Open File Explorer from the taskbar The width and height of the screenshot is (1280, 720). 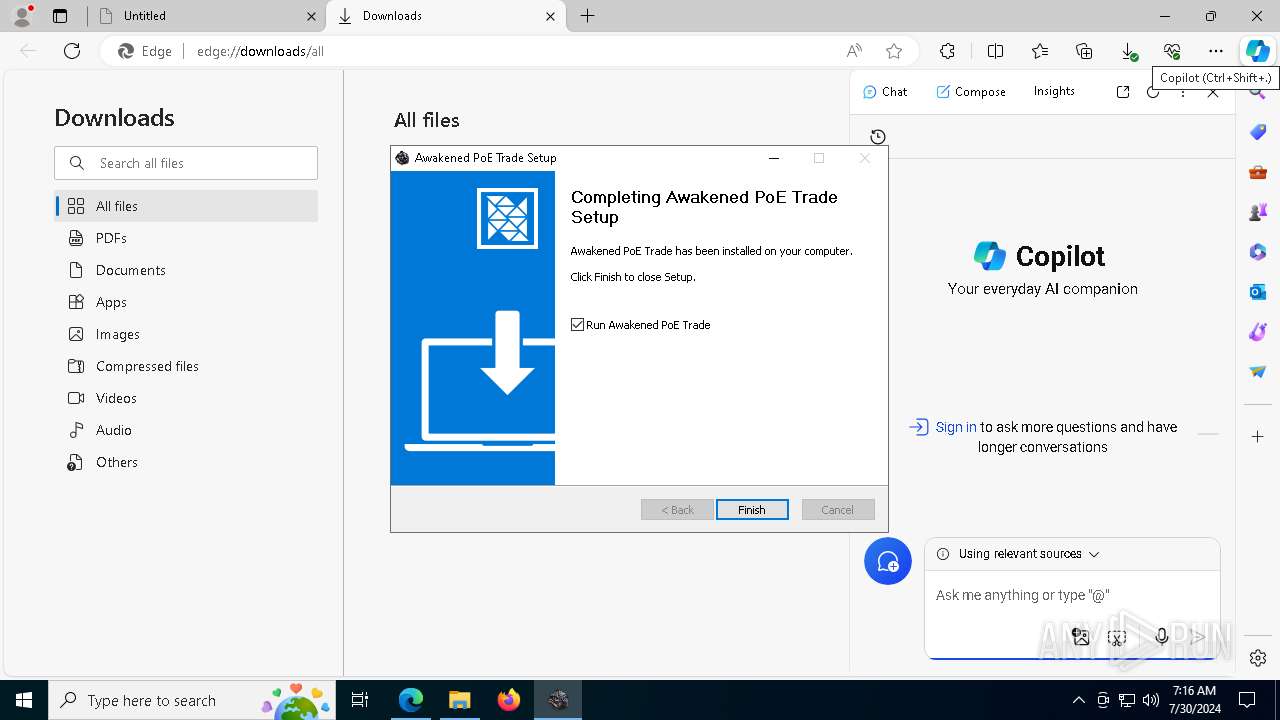(459, 700)
